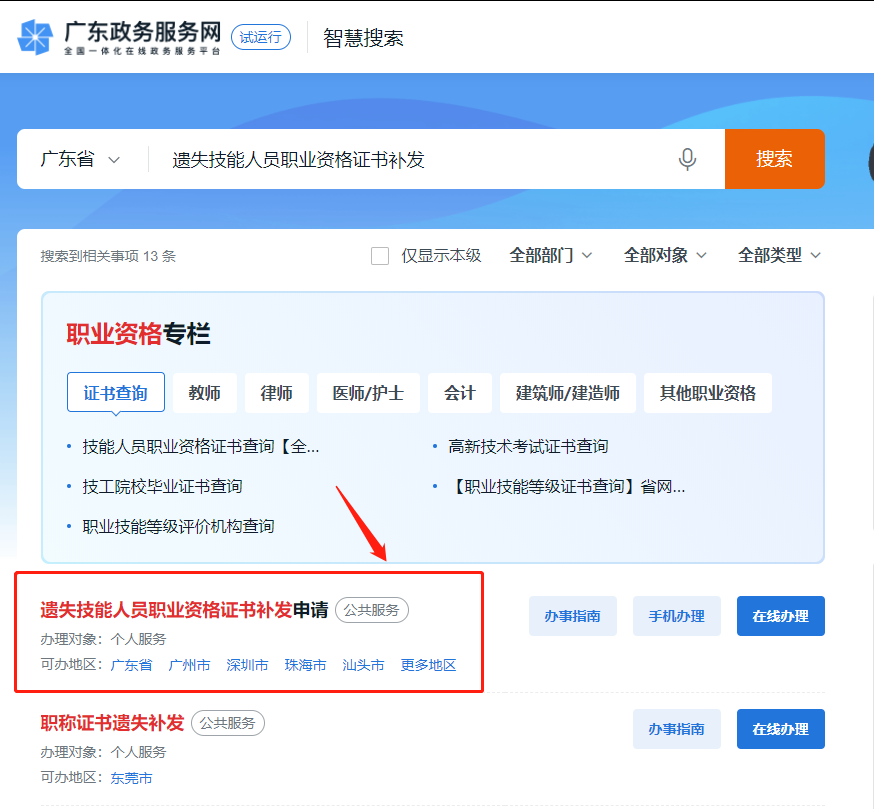Open the 遗失技能人员职业资格证书补发申请 result title

coord(184,610)
